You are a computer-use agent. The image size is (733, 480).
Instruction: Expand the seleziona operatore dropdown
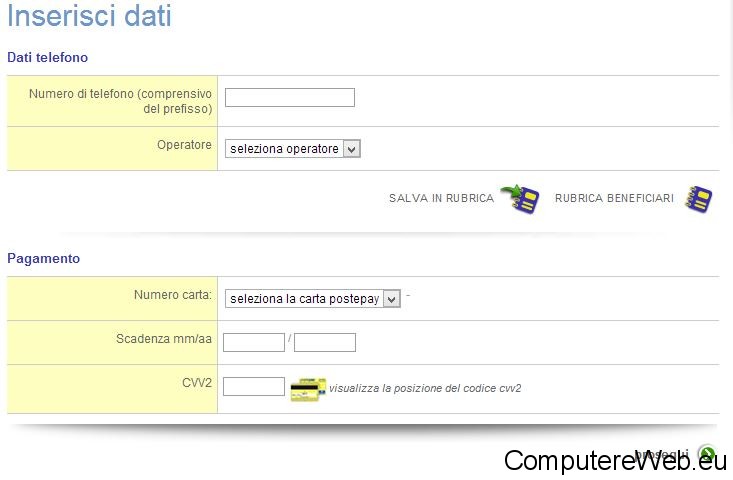coord(293,149)
